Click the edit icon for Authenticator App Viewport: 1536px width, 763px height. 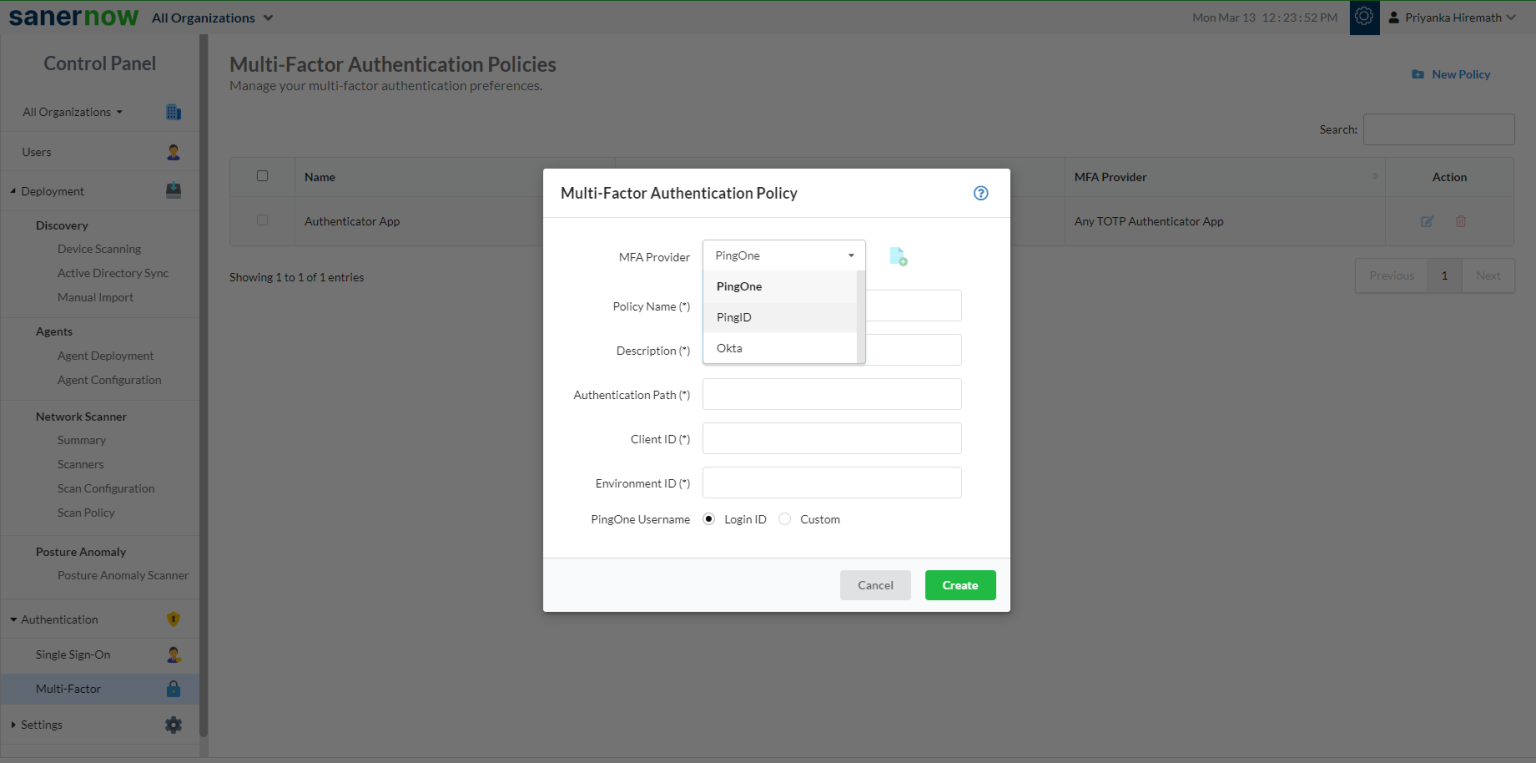pyautogui.click(x=1427, y=221)
